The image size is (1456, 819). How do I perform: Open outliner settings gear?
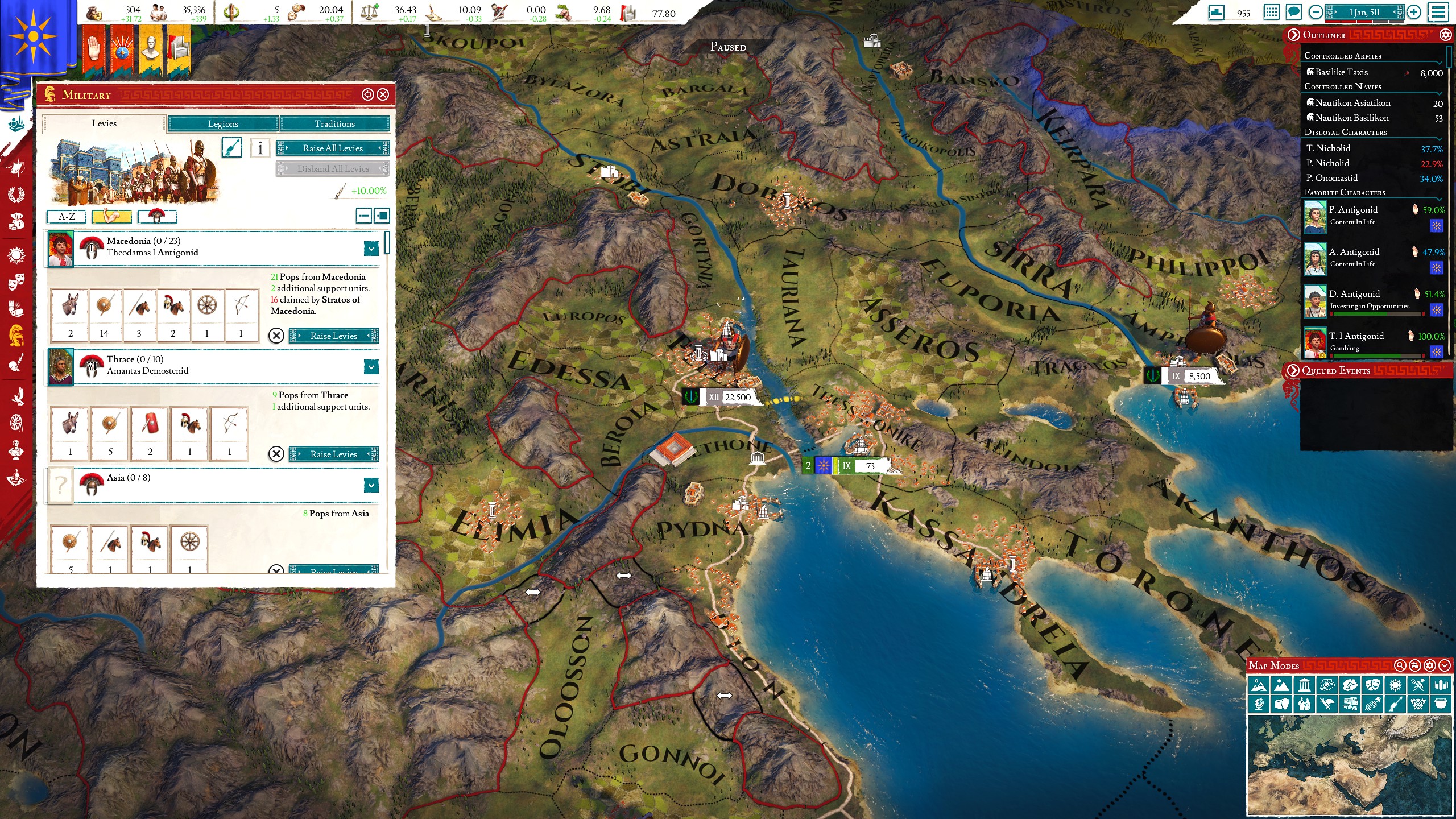coord(1445,35)
